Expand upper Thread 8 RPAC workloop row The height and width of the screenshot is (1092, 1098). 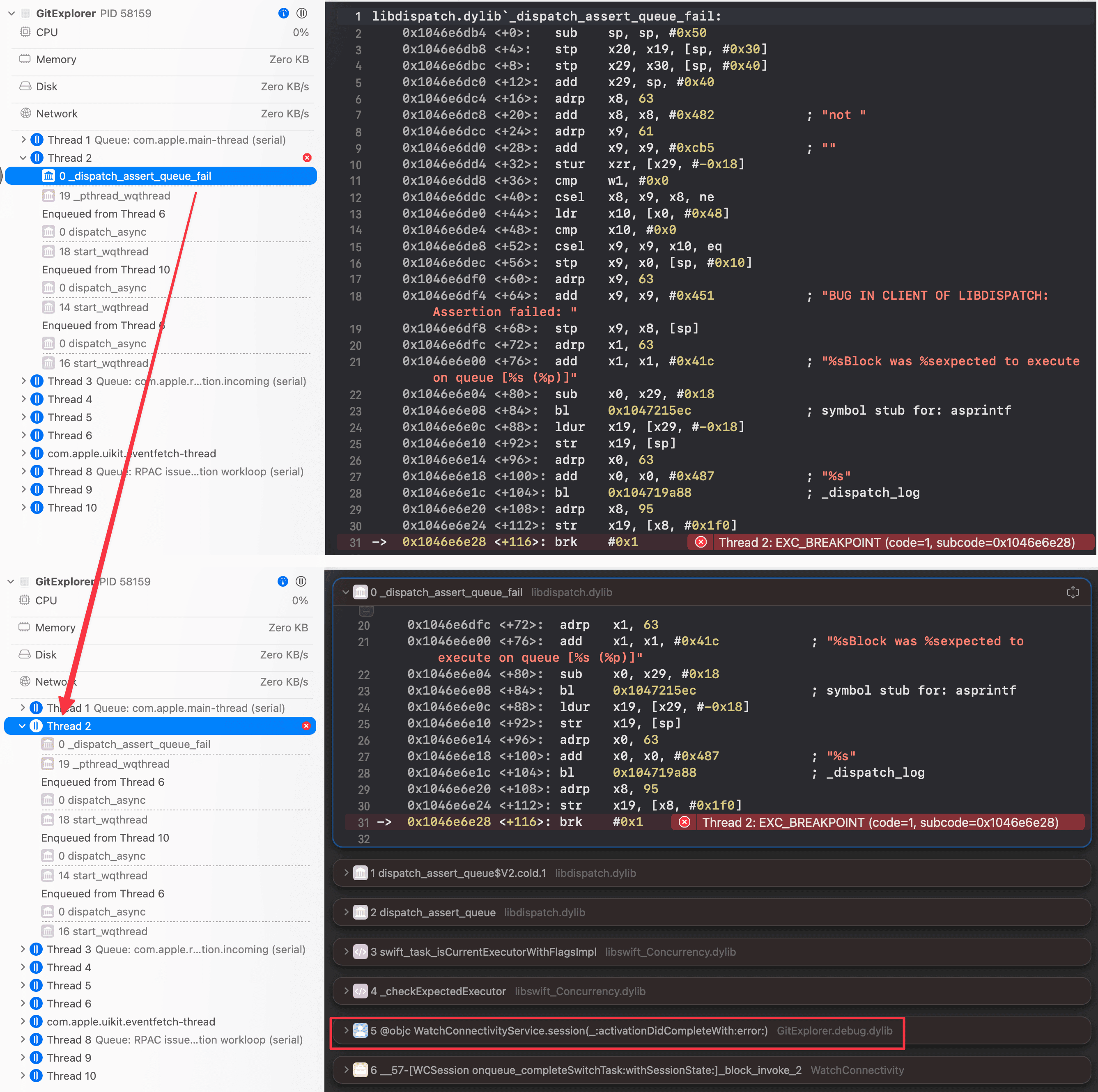23,472
